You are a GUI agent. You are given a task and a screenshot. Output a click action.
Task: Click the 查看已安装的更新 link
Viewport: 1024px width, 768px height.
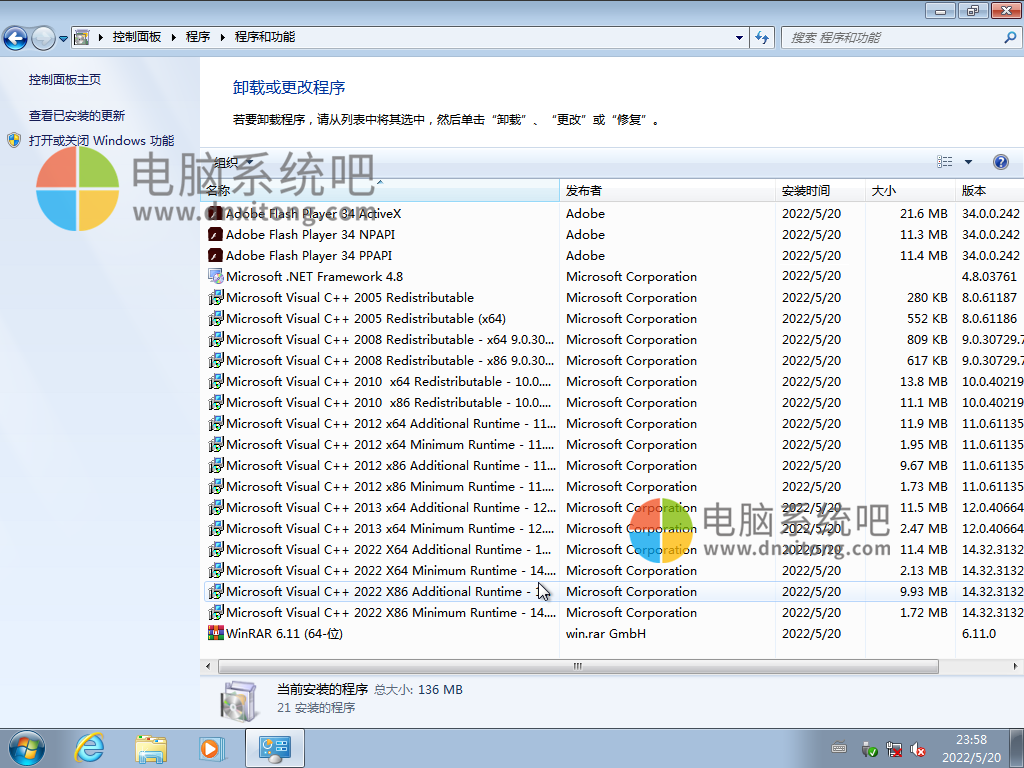(x=77, y=116)
